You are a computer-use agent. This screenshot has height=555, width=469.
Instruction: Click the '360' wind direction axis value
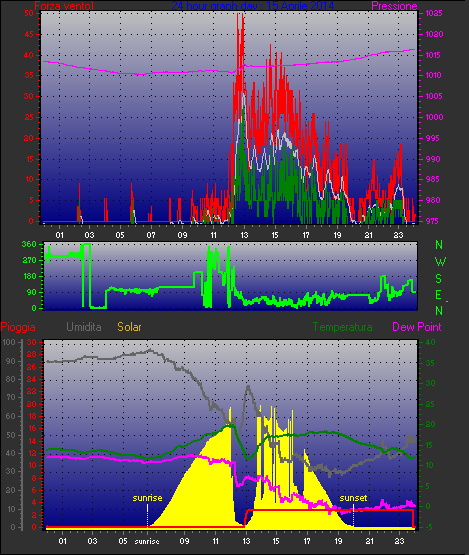click(x=29, y=245)
